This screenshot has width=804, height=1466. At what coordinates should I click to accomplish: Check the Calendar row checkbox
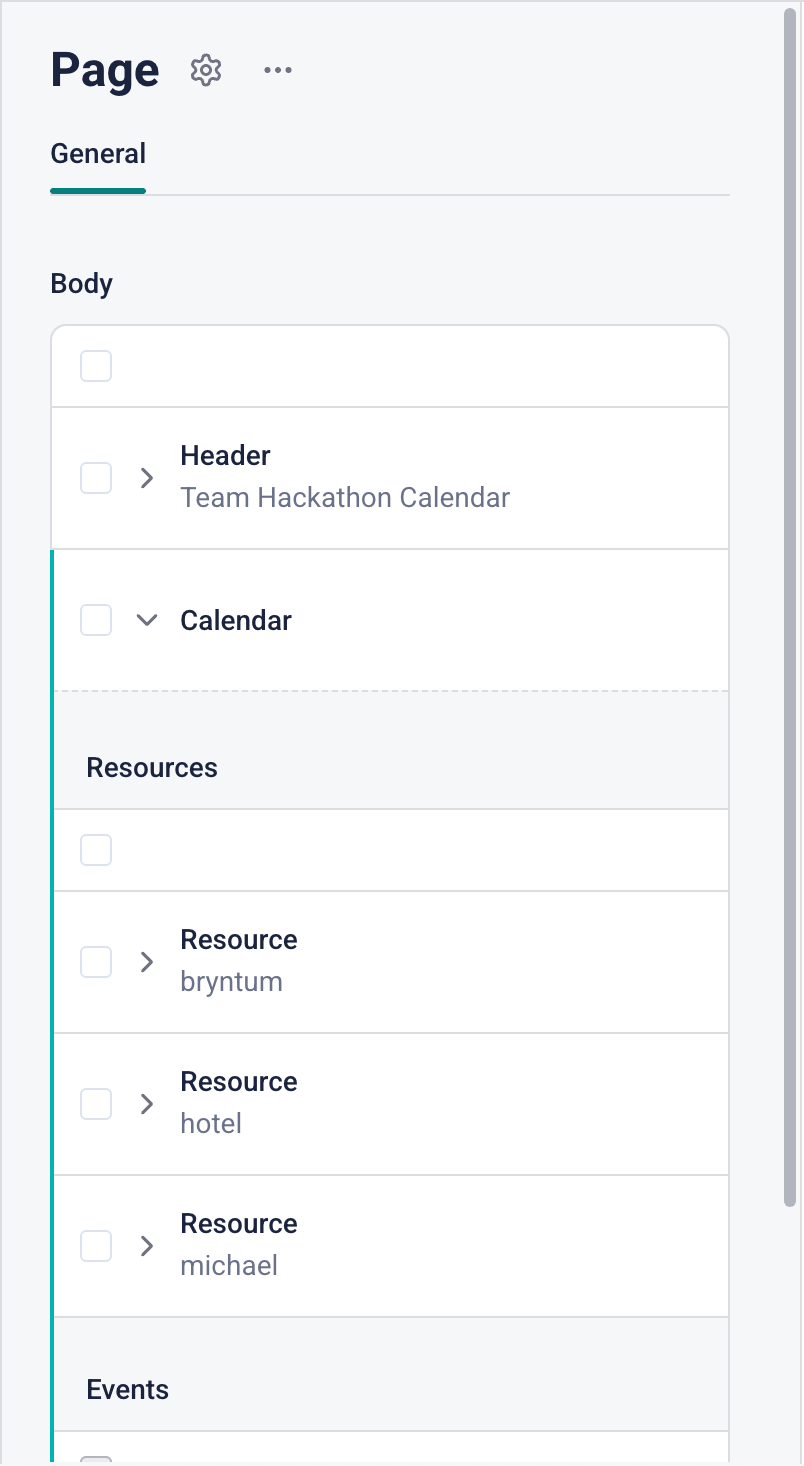coord(96,620)
